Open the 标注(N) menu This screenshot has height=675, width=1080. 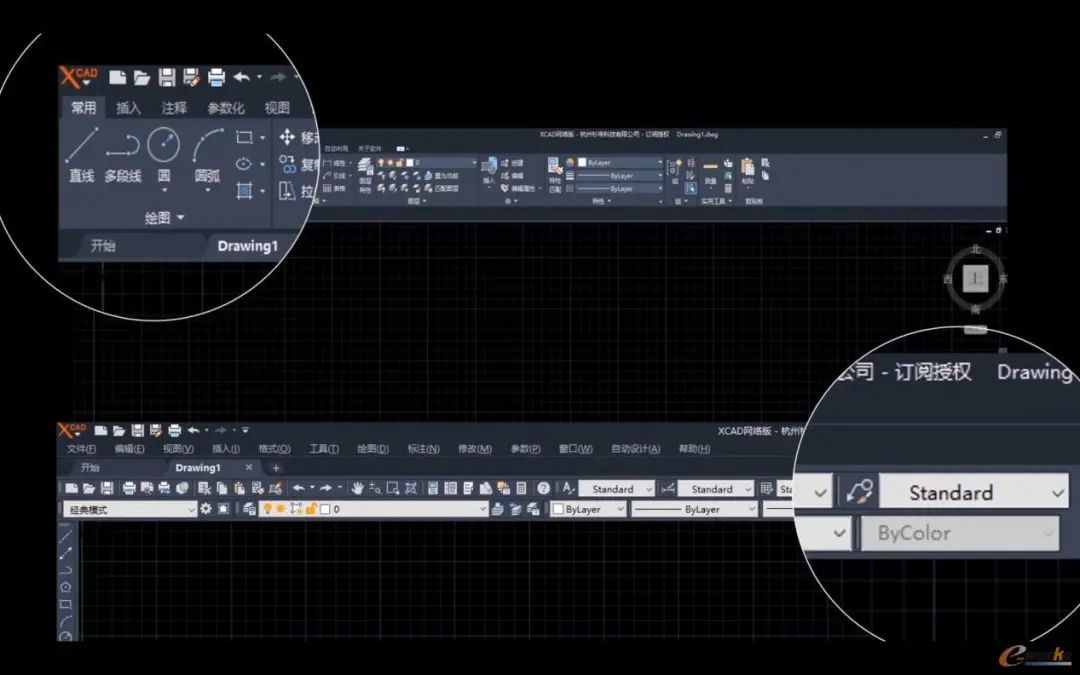(423, 449)
